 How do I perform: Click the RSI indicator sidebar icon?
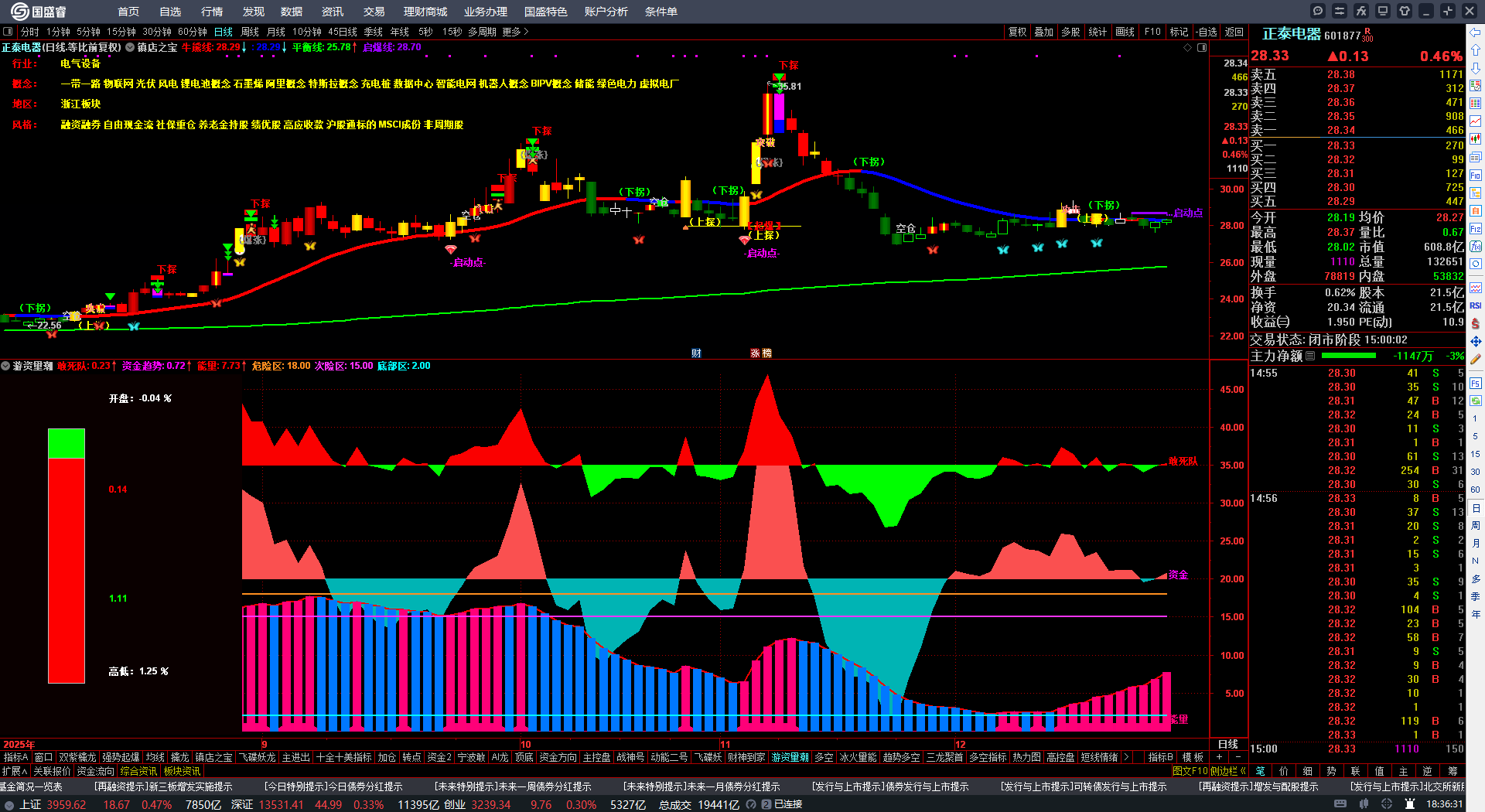tap(1476, 305)
